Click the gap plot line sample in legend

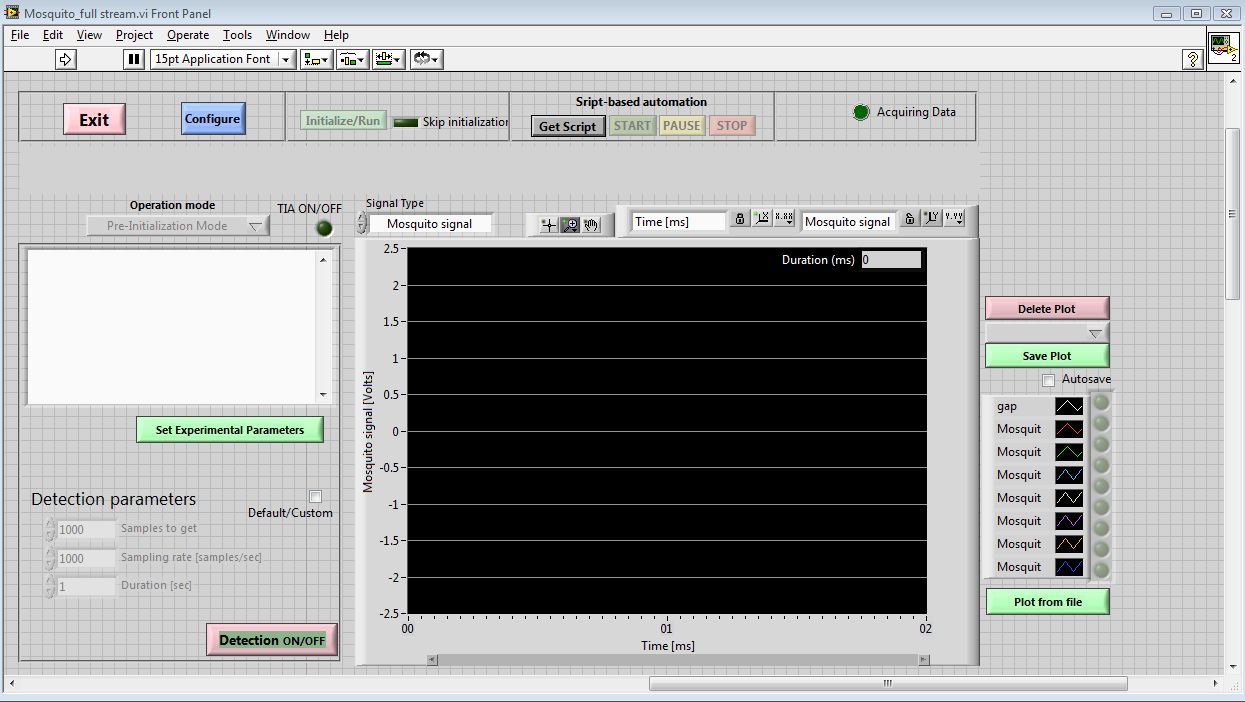click(x=1069, y=406)
